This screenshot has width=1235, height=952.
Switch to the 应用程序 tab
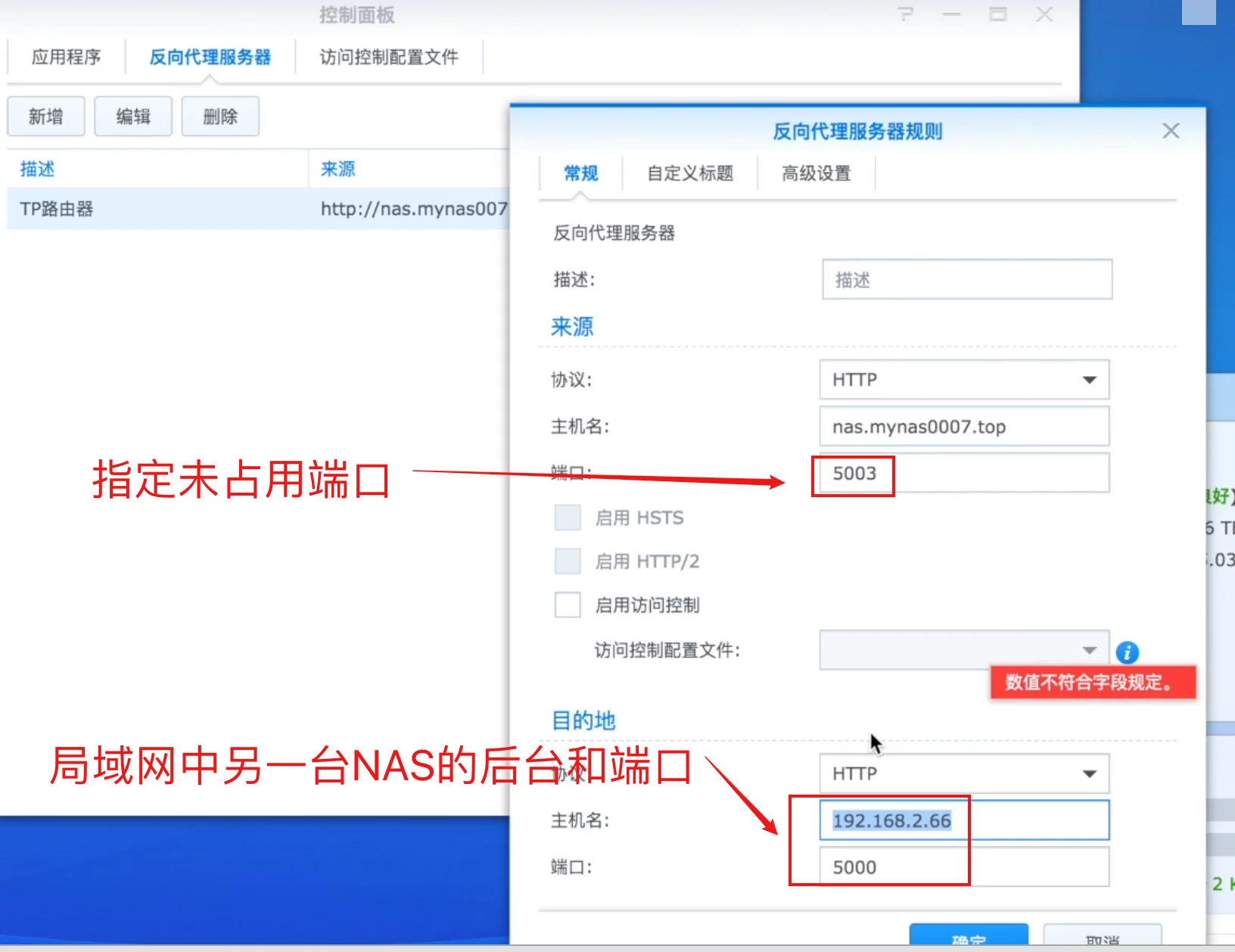tap(67, 57)
